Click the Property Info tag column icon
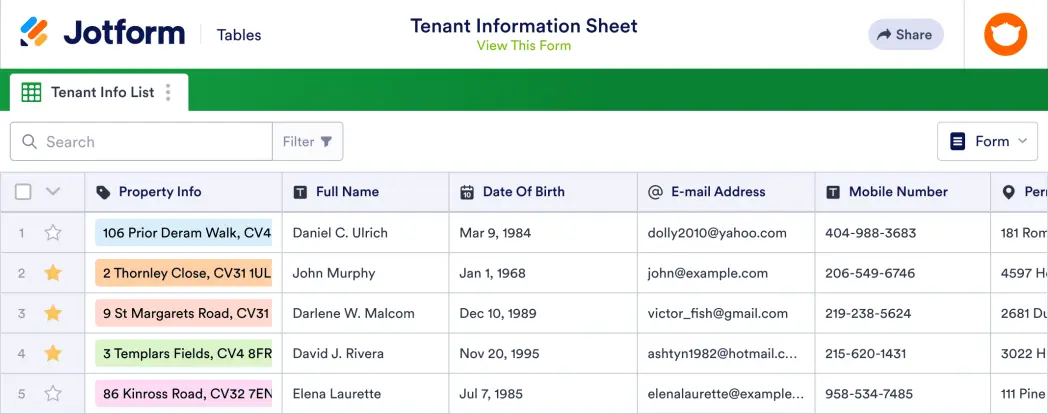Image resolution: width=1048 pixels, height=414 pixels. point(103,192)
